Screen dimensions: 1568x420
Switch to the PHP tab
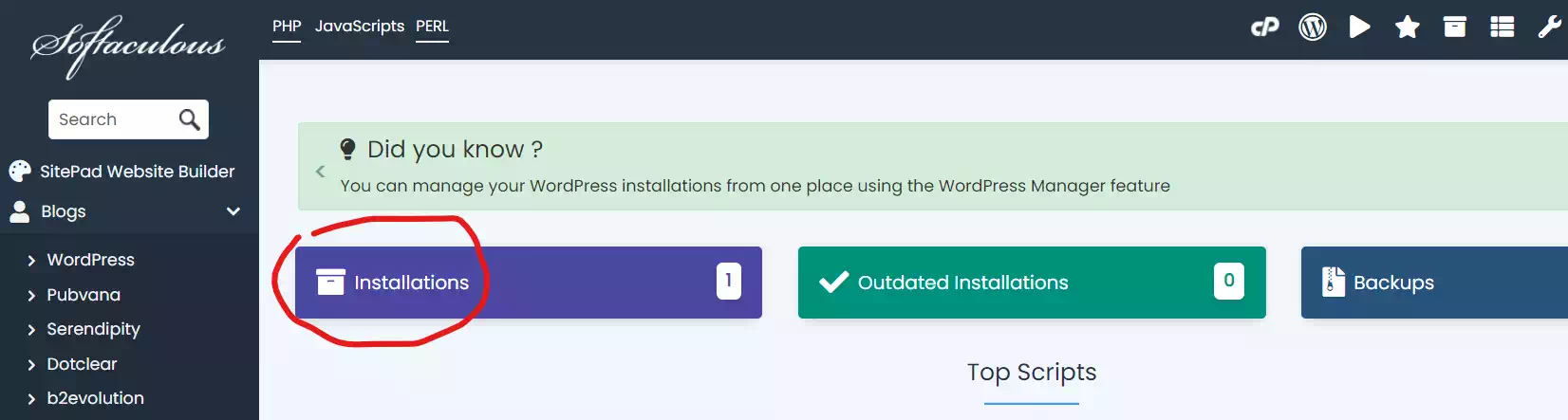pos(287,27)
